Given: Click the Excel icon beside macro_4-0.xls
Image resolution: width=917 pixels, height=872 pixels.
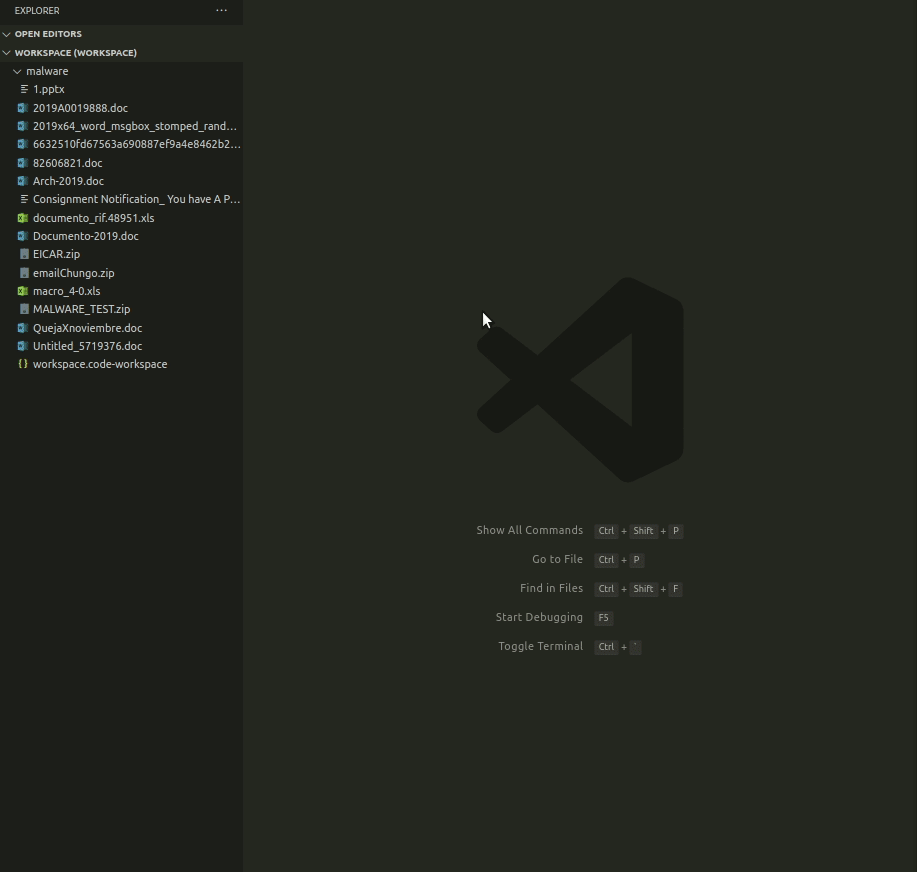Looking at the screenshot, I should pos(23,291).
